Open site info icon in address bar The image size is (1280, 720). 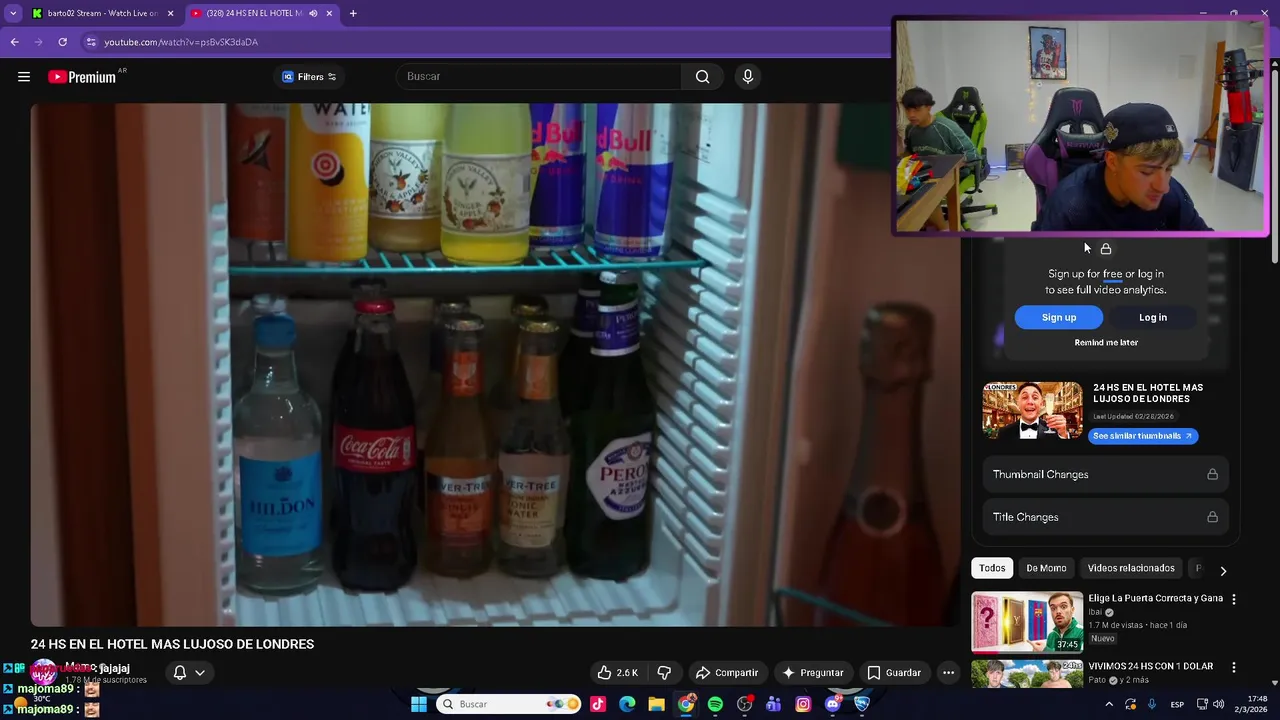(91, 42)
